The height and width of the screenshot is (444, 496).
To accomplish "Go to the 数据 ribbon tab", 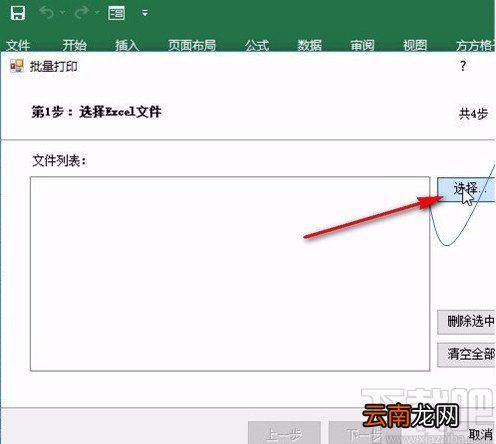I will pos(310,45).
